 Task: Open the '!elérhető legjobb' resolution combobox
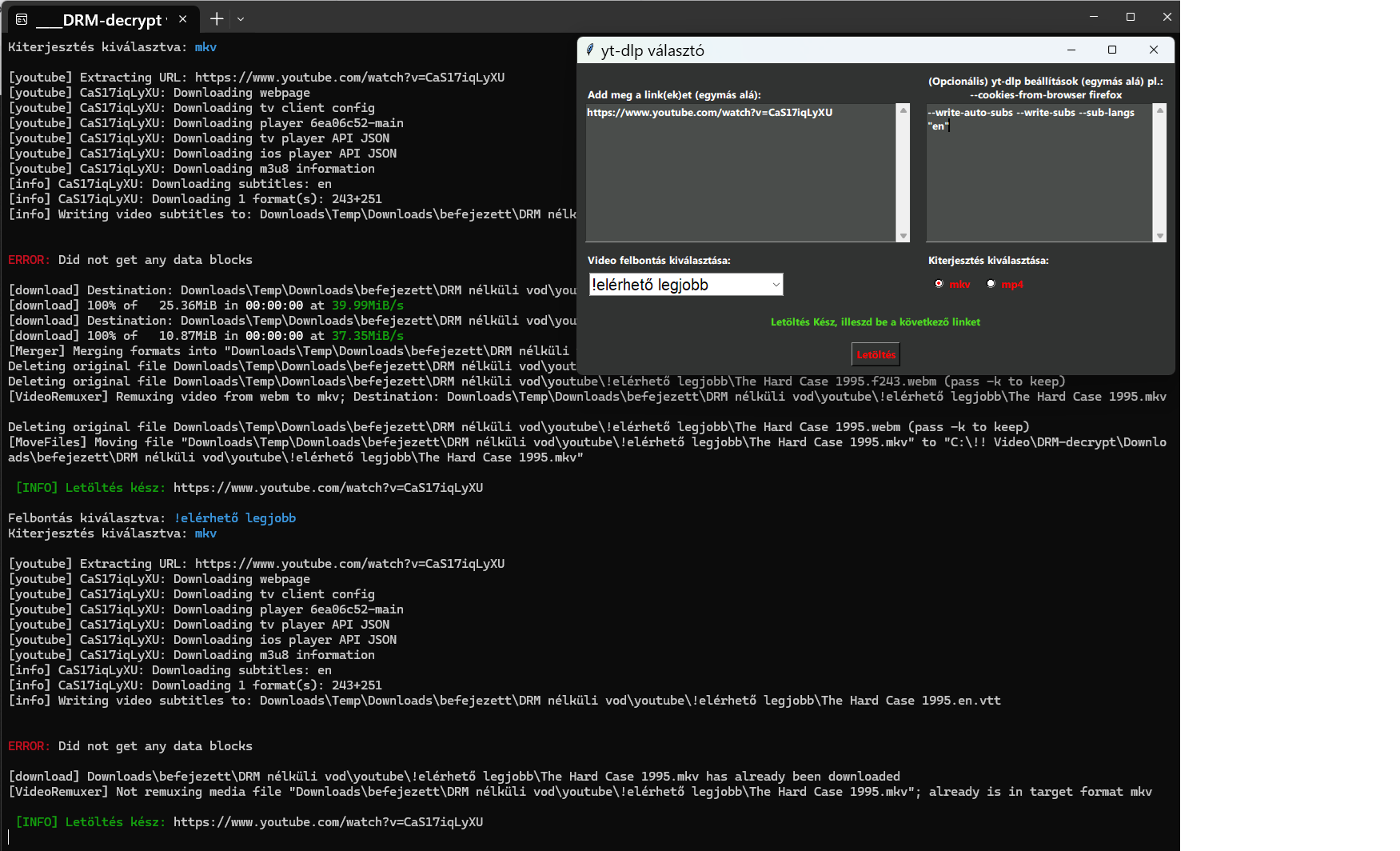point(686,285)
